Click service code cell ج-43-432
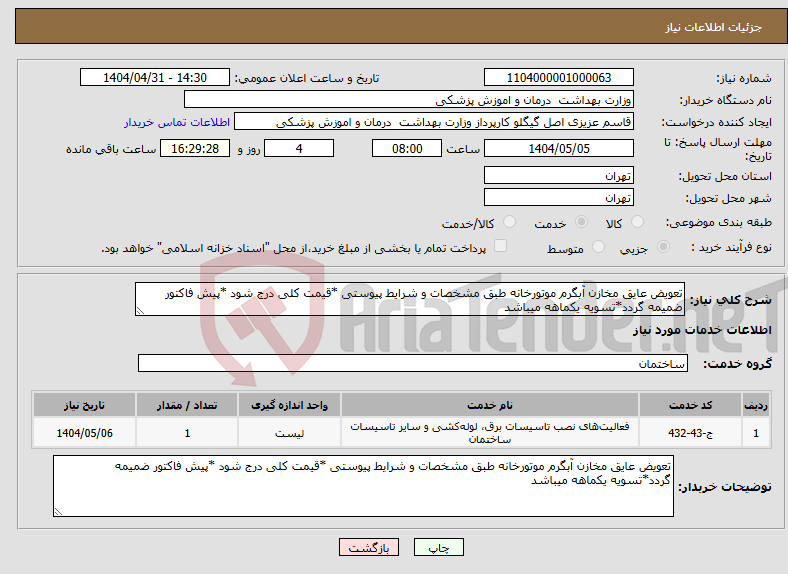This screenshot has width=788, height=574. pyautogui.click(x=691, y=432)
